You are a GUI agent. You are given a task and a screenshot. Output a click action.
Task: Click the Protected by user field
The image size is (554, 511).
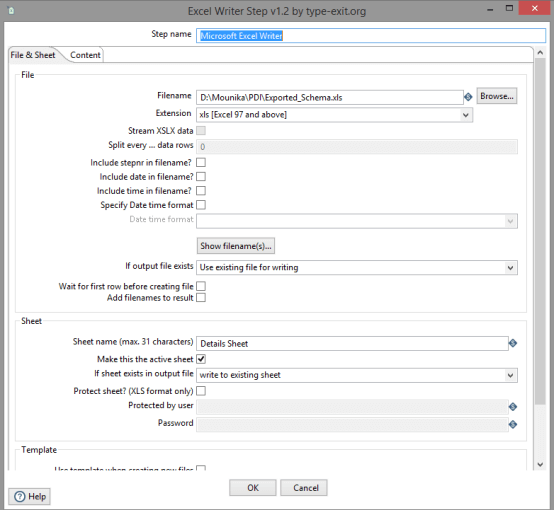click(x=352, y=407)
